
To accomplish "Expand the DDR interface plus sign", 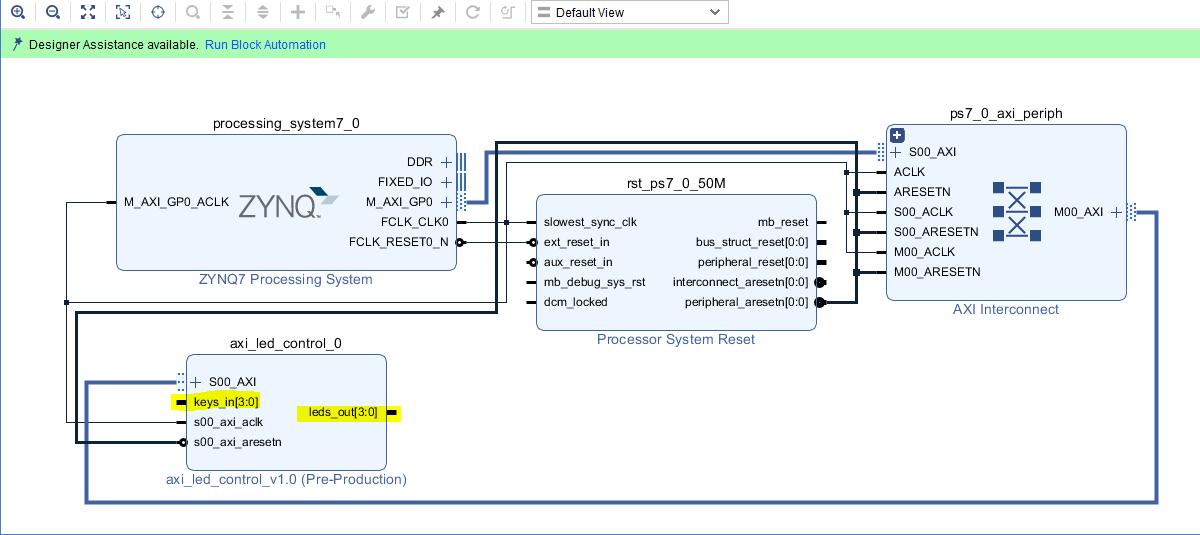I will click(446, 161).
